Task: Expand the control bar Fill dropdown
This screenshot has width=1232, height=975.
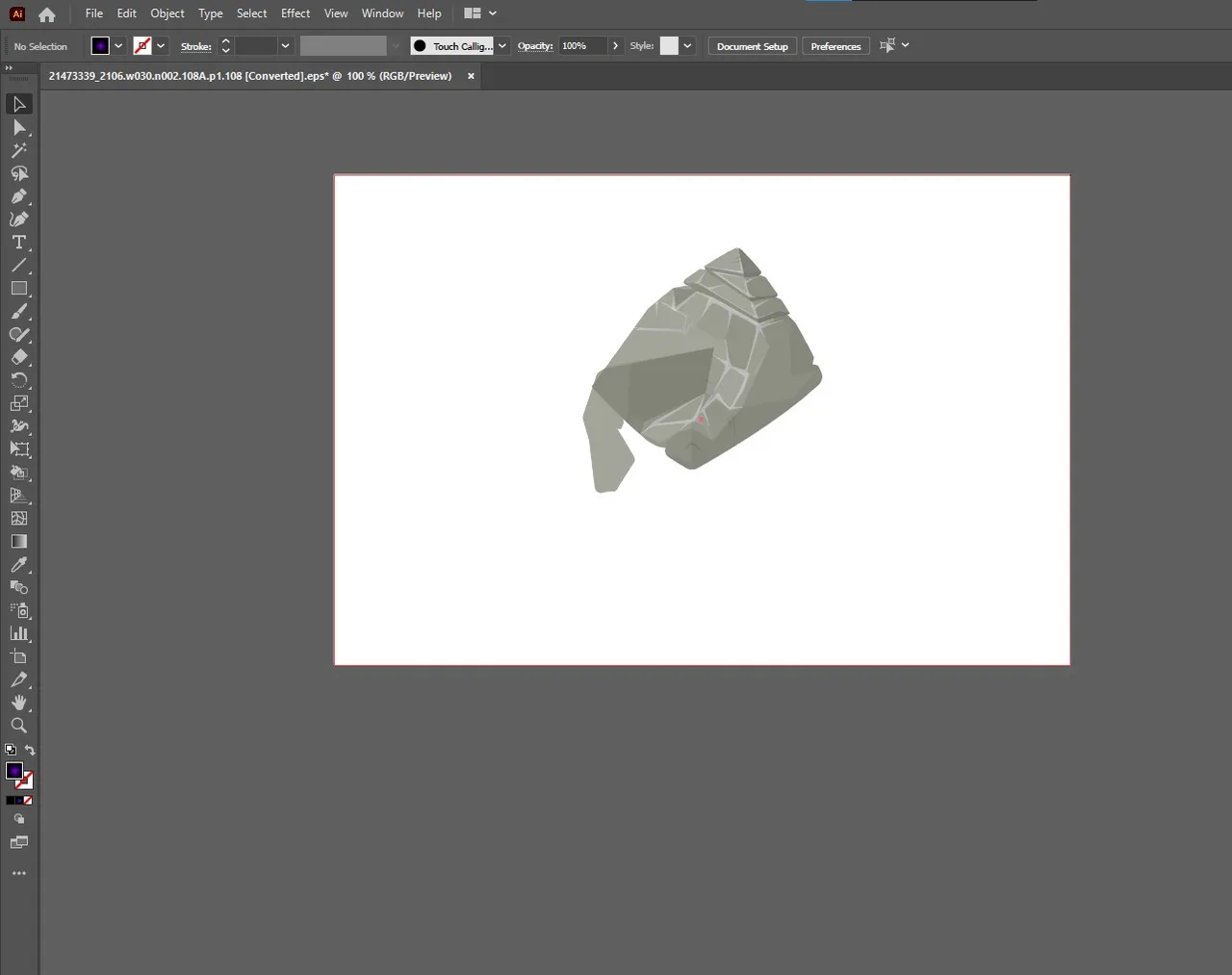Action: click(118, 46)
